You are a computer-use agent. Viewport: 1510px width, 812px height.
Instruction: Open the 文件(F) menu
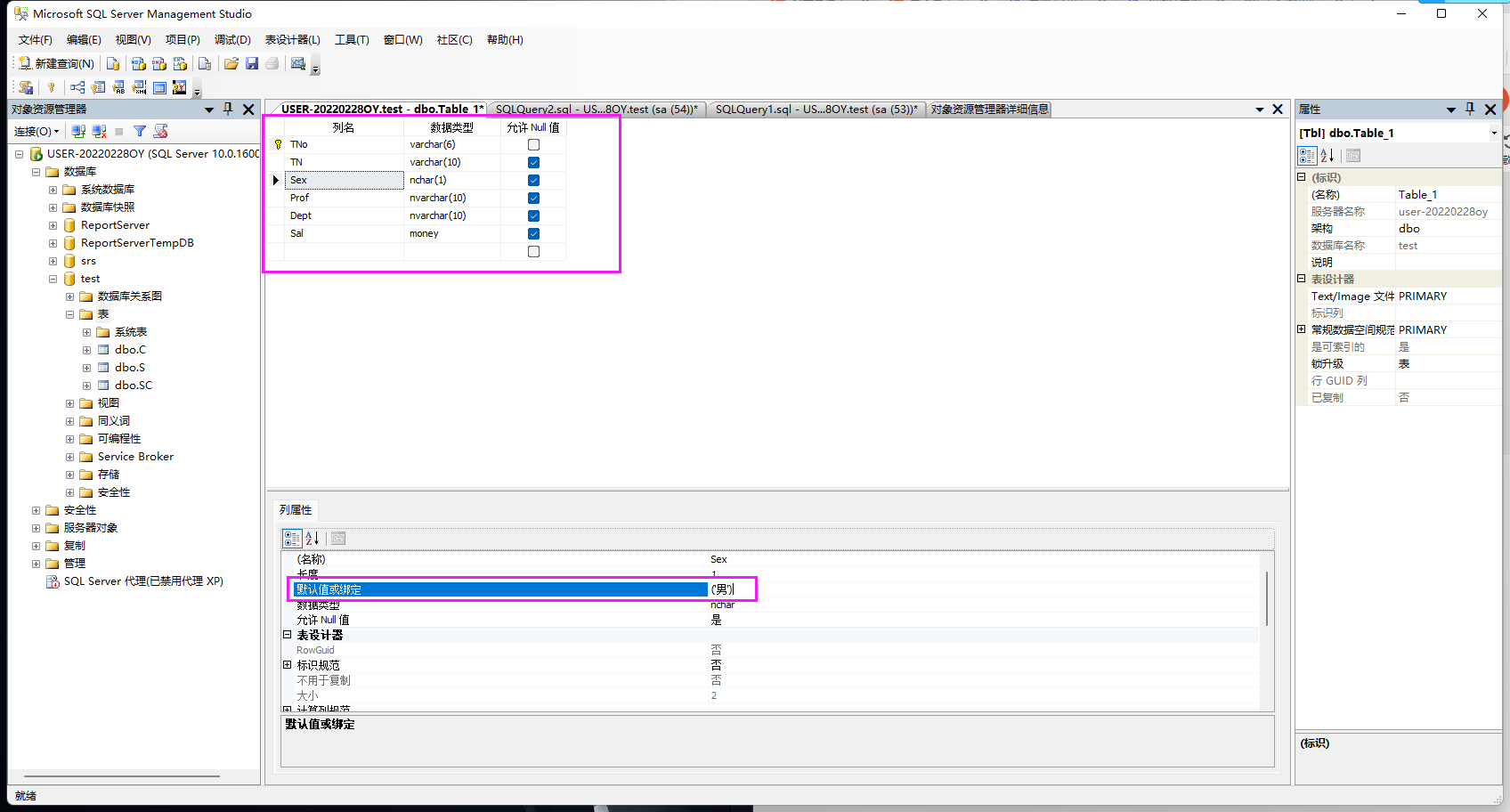pos(36,40)
